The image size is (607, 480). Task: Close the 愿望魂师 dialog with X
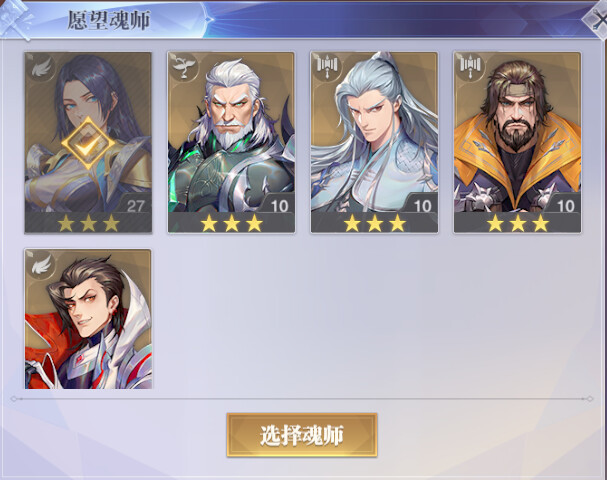(x=597, y=19)
